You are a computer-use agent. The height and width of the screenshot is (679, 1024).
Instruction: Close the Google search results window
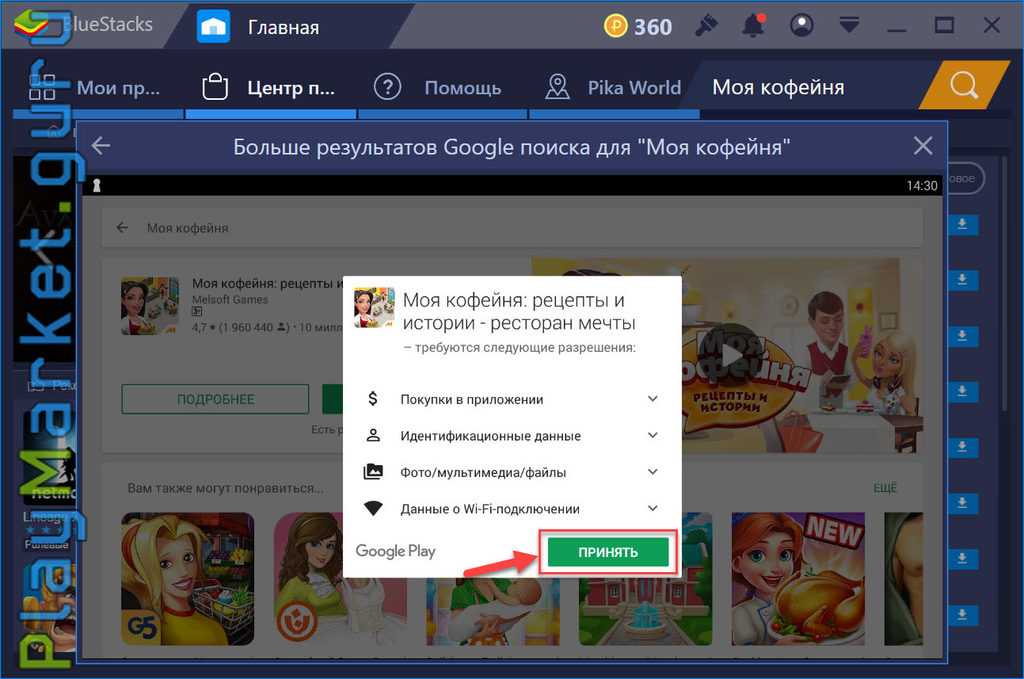point(922,146)
